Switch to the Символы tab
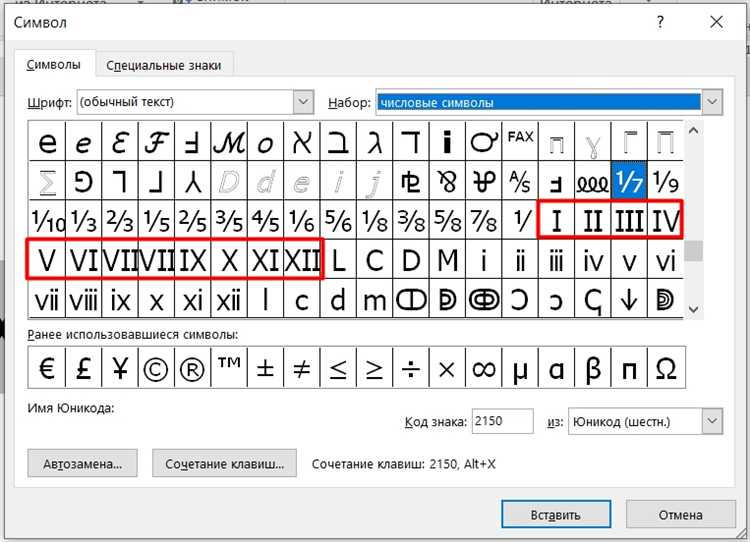750x542 pixels. tap(53, 65)
